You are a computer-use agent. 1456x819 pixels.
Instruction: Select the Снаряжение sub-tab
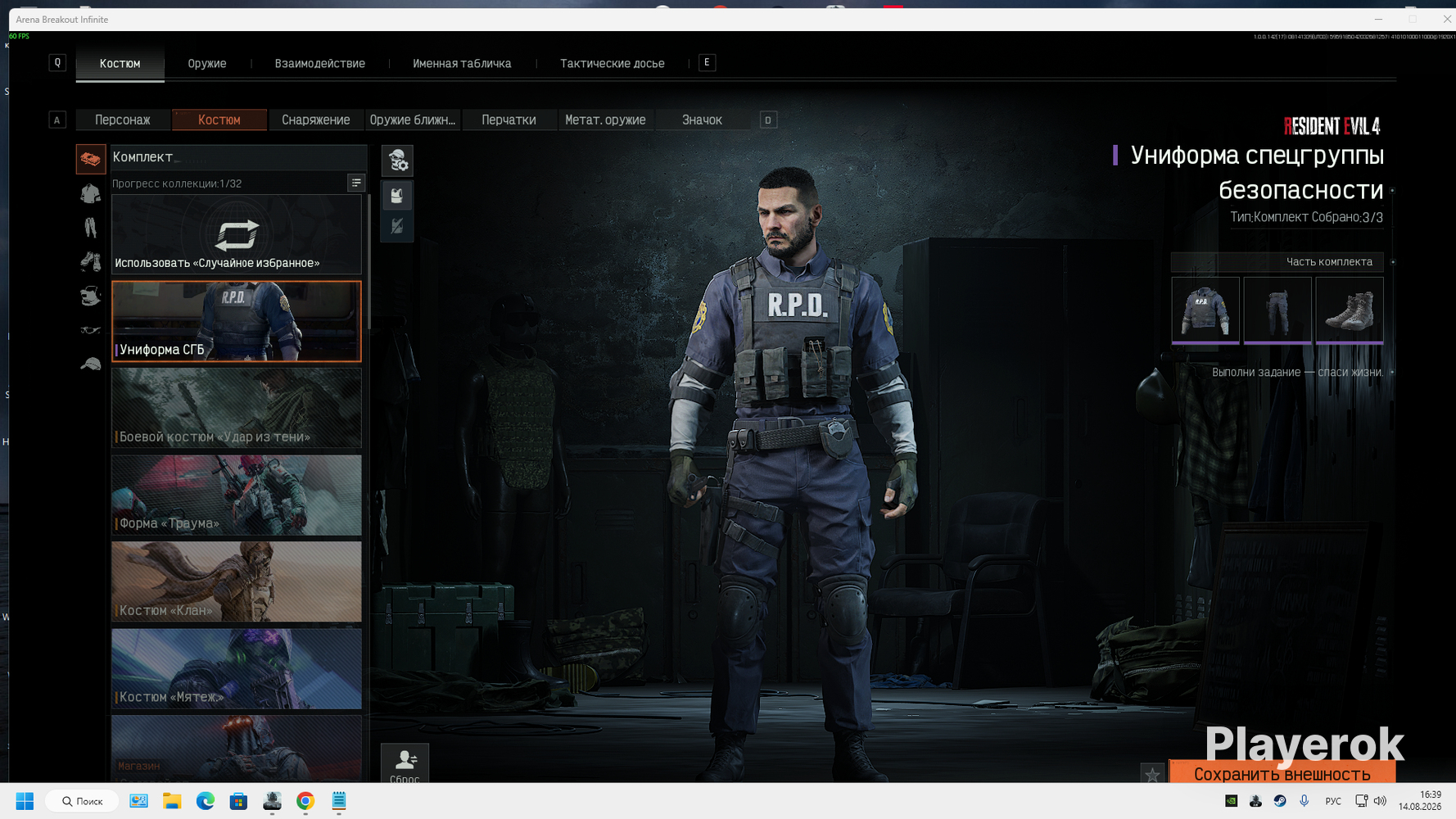(x=316, y=120)
